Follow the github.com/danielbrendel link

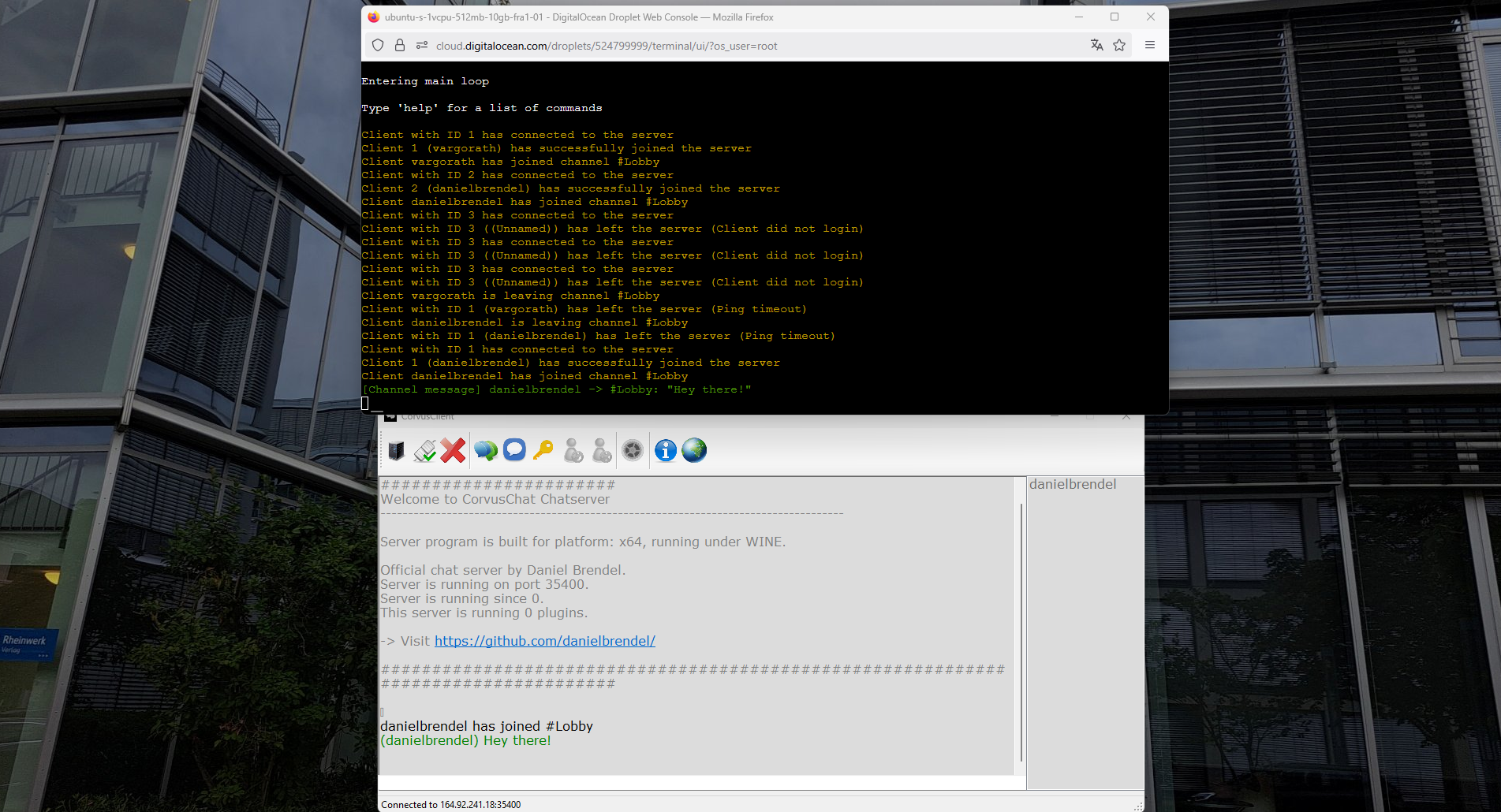(544, 640)
